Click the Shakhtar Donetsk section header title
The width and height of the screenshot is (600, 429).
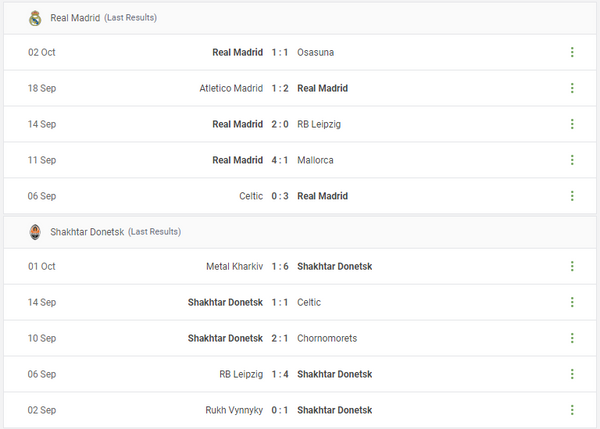click(88, 232)
